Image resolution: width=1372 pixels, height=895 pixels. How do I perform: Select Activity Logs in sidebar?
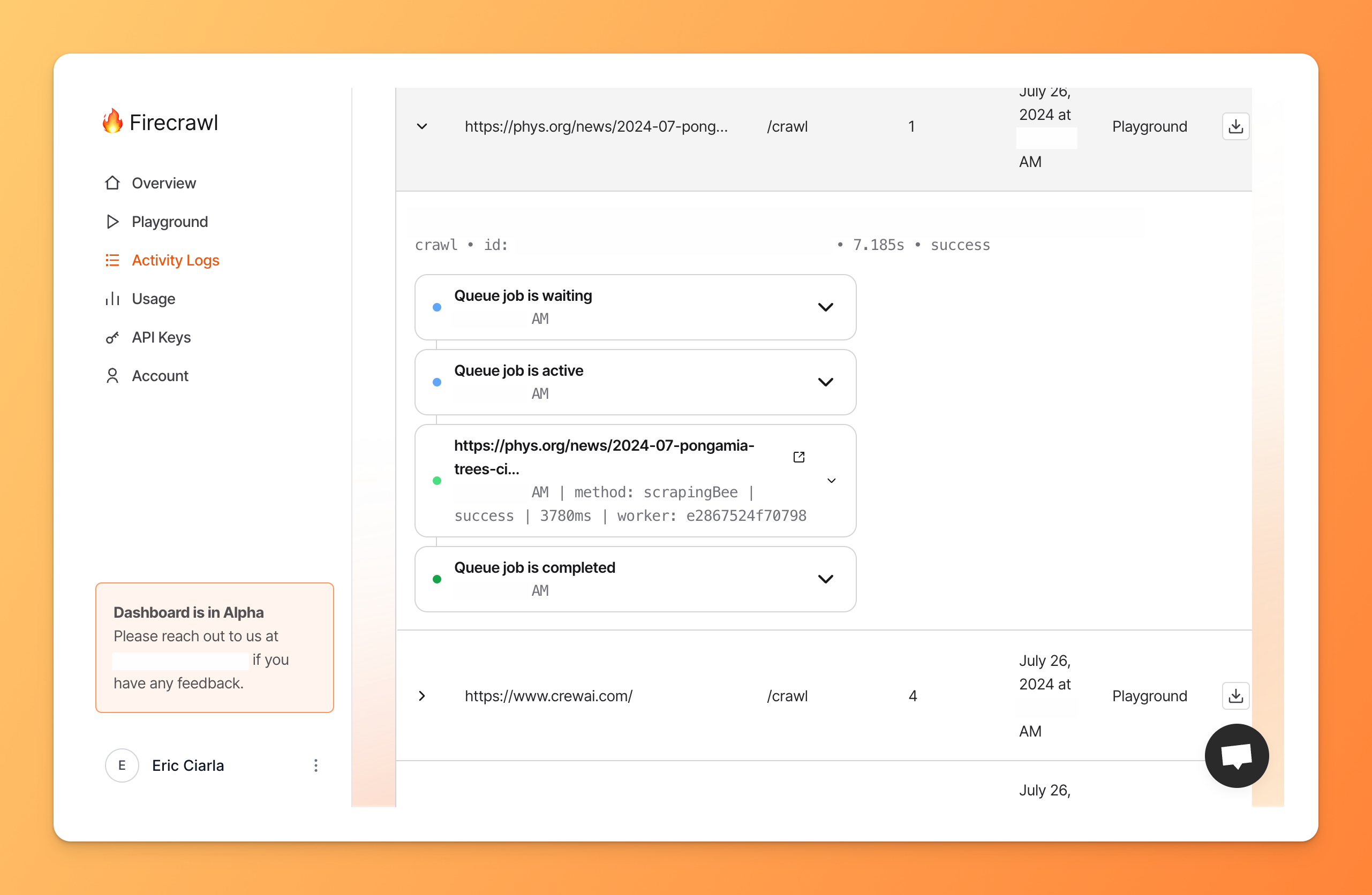coord(176,260)
